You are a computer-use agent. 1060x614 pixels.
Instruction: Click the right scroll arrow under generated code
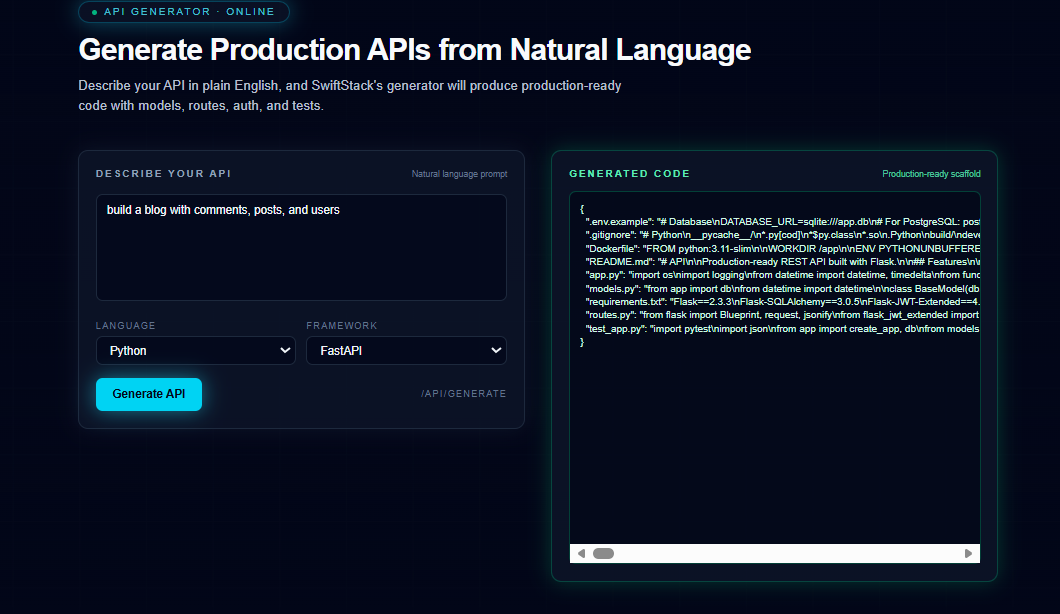click(x=967, y=552)
